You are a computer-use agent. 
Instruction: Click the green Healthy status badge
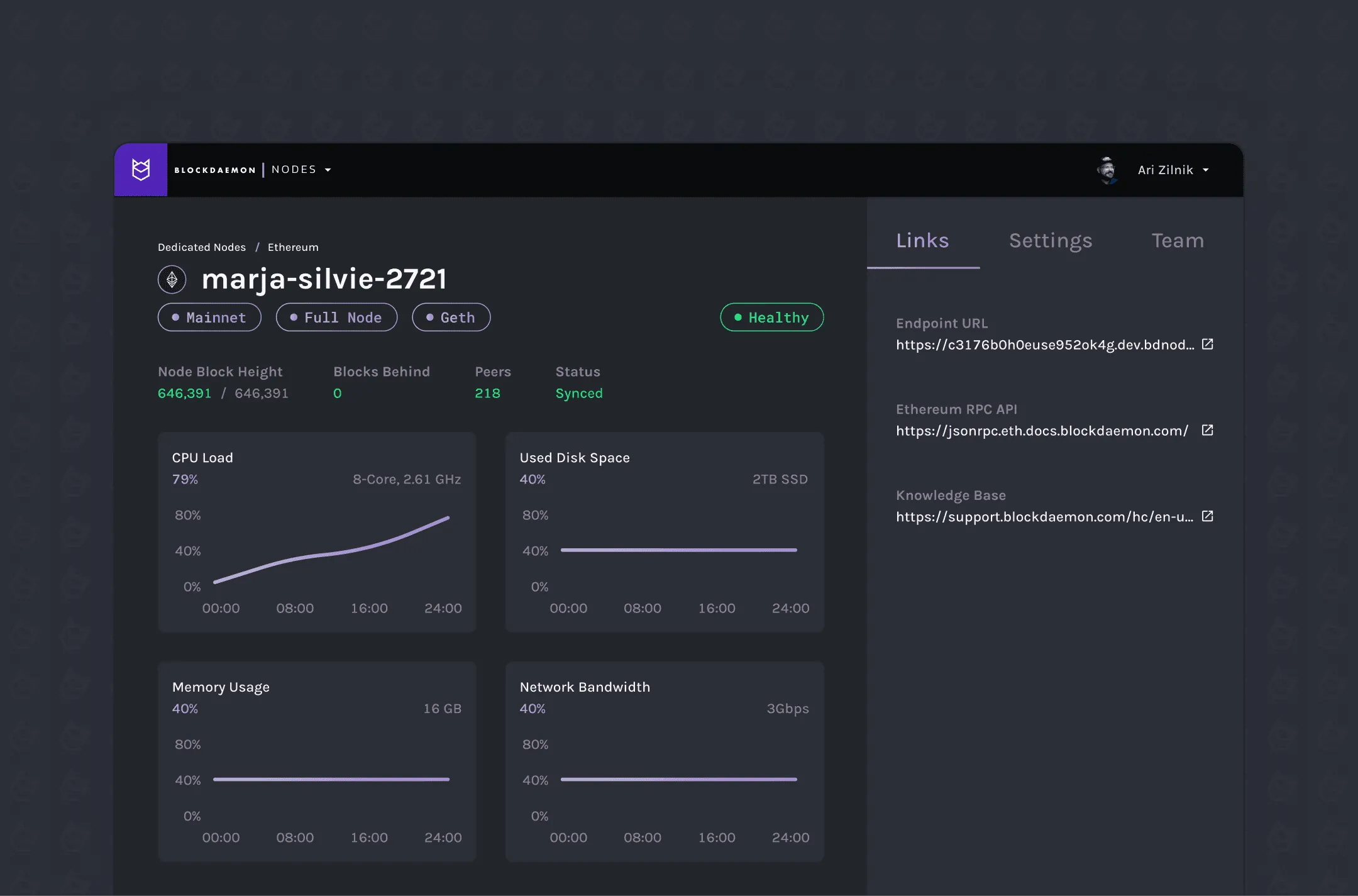(771, 318)
